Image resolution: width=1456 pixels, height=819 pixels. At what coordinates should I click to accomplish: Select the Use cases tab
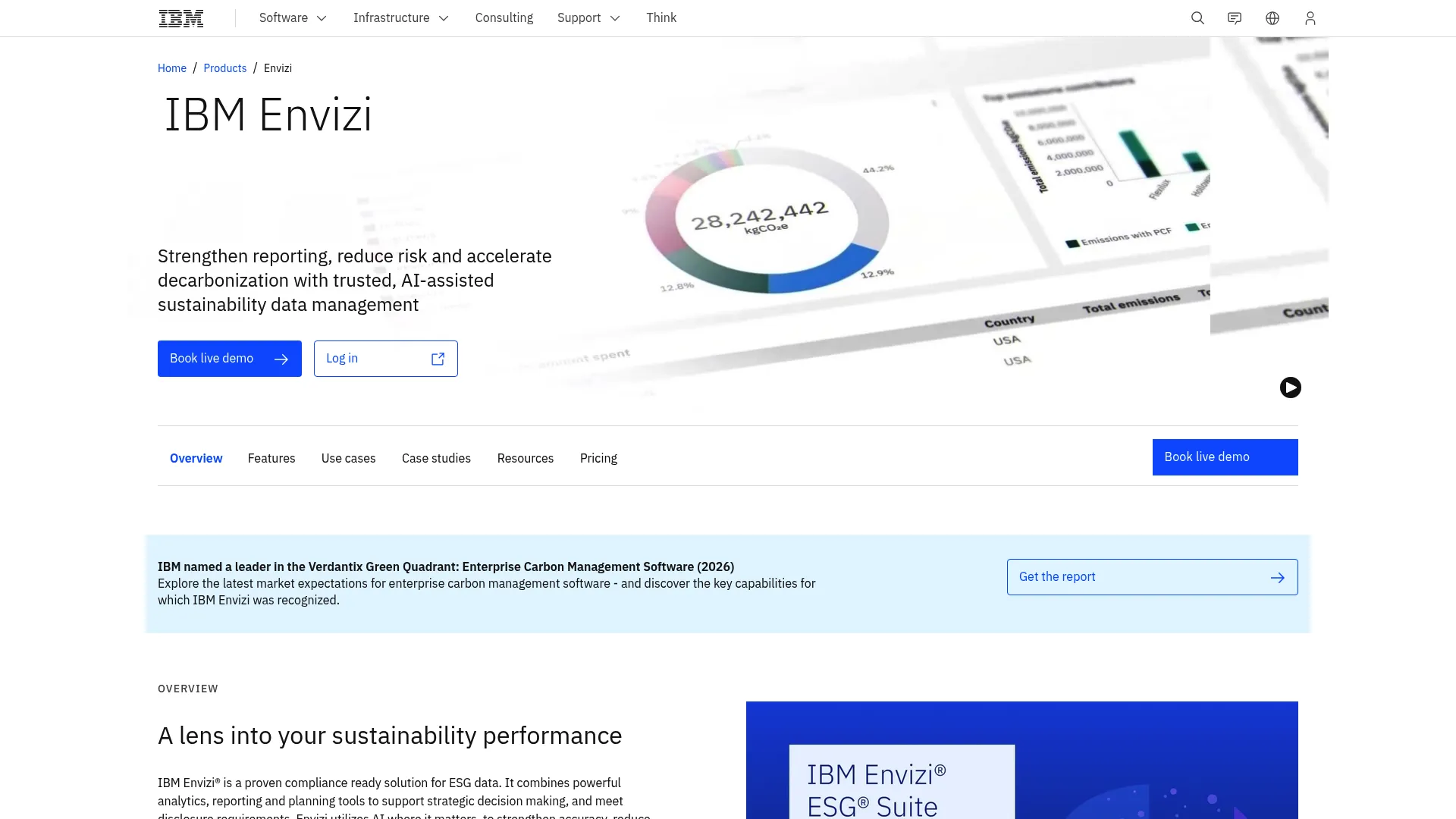tap(348, 458)
